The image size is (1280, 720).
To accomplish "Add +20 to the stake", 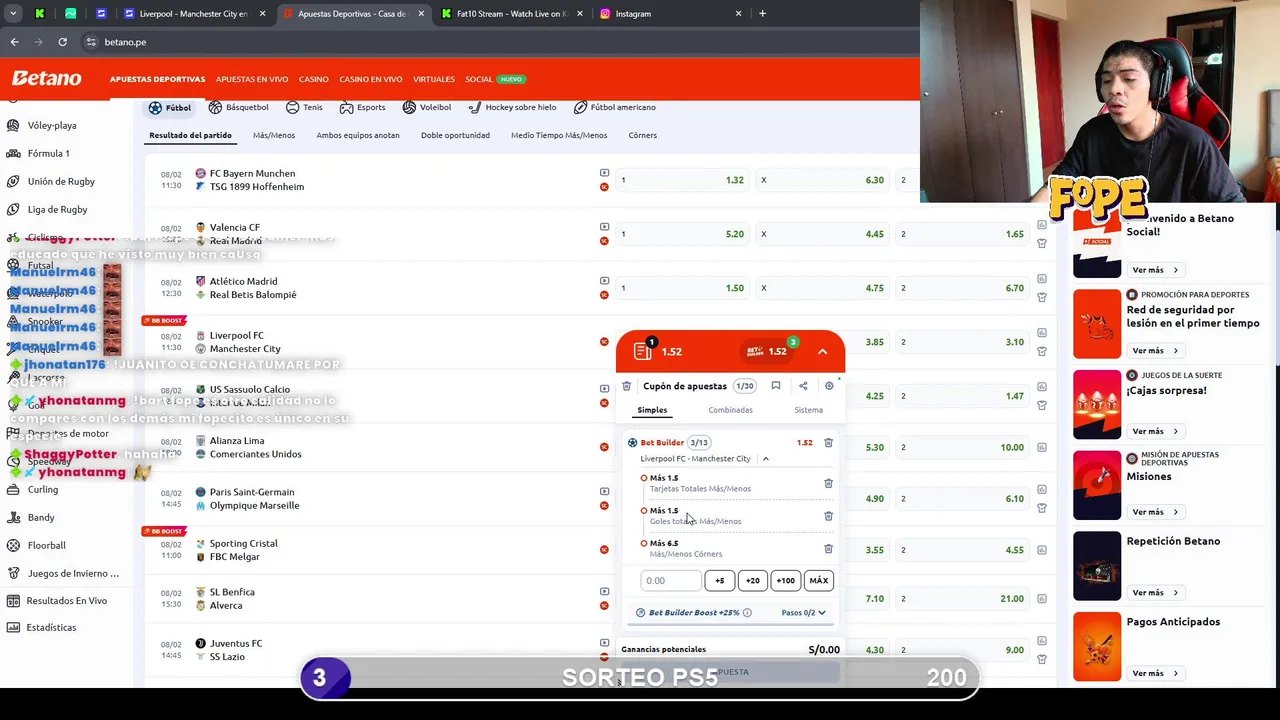I will pos(752,581).
